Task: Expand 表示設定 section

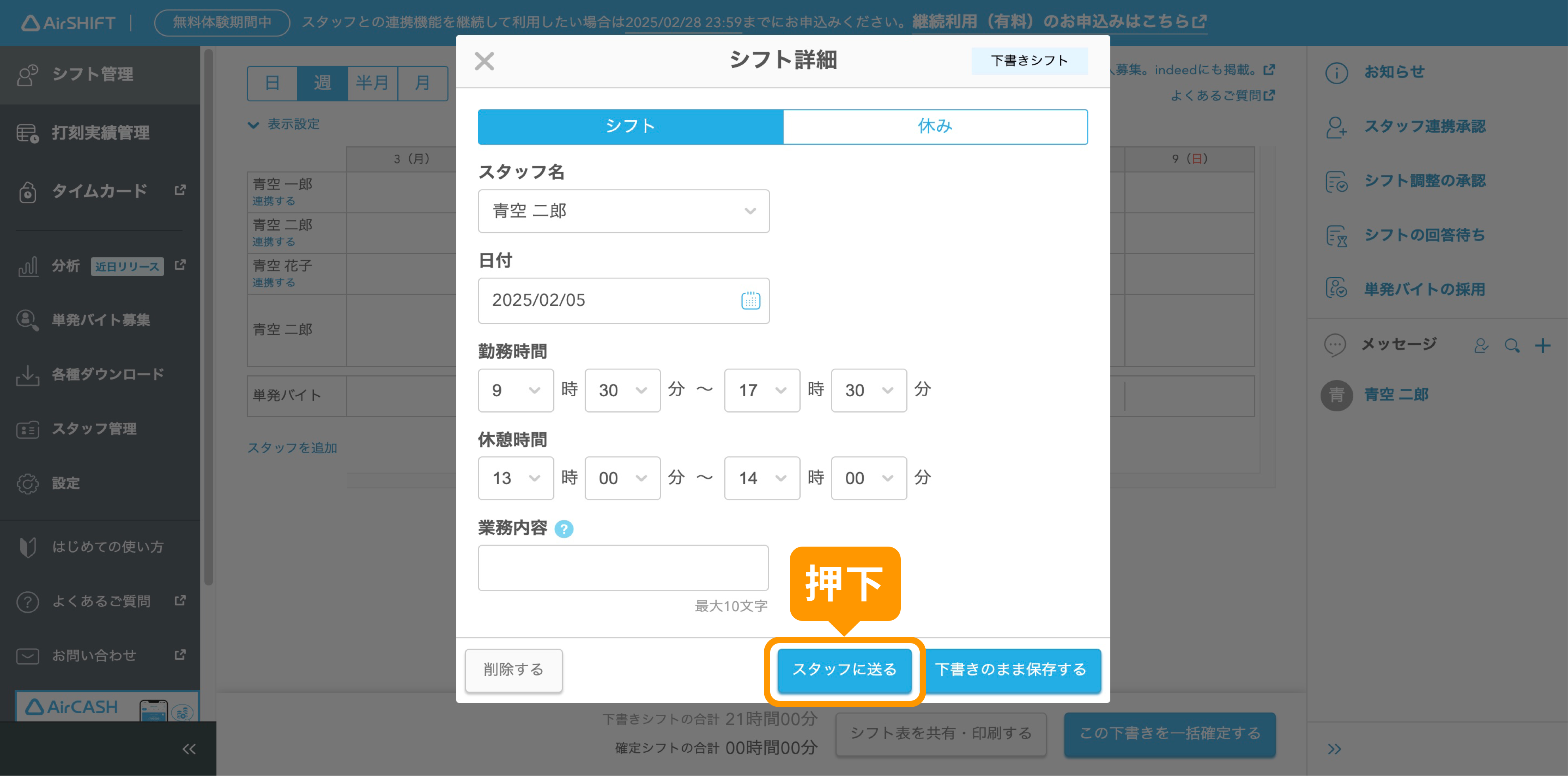Action: coord(284,125)
